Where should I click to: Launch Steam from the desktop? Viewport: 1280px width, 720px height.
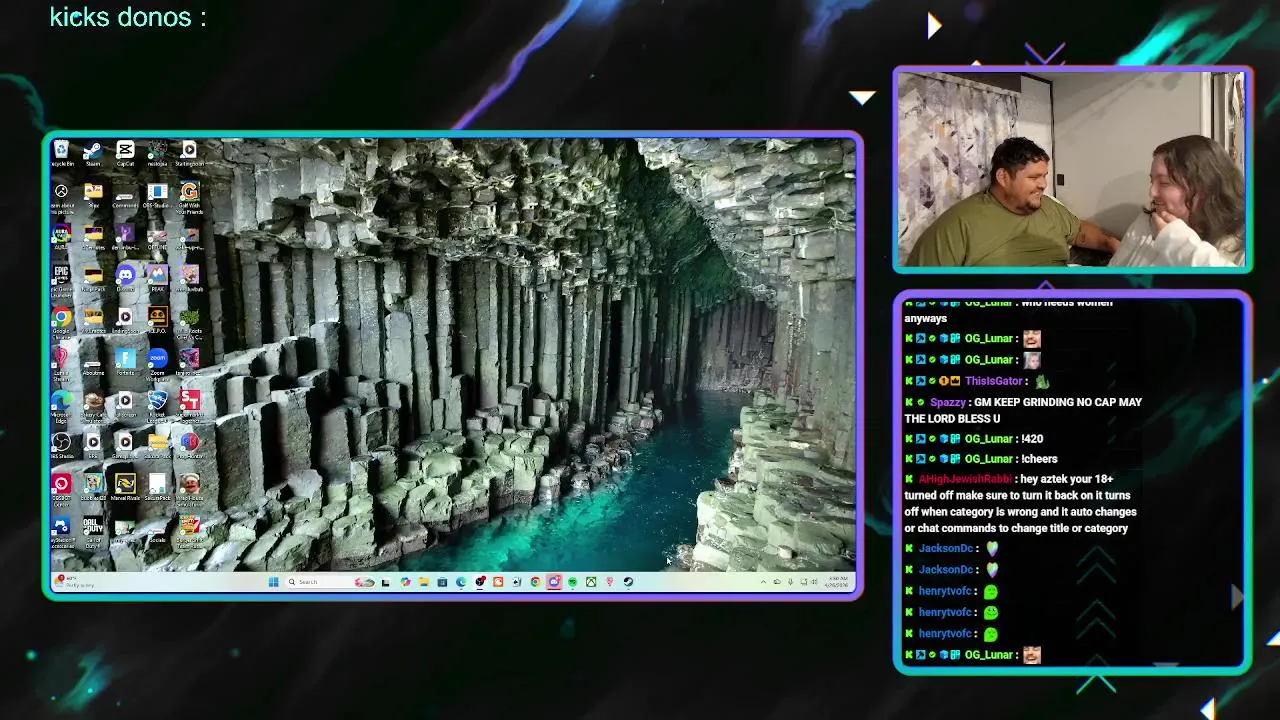[x=93, y=151]
